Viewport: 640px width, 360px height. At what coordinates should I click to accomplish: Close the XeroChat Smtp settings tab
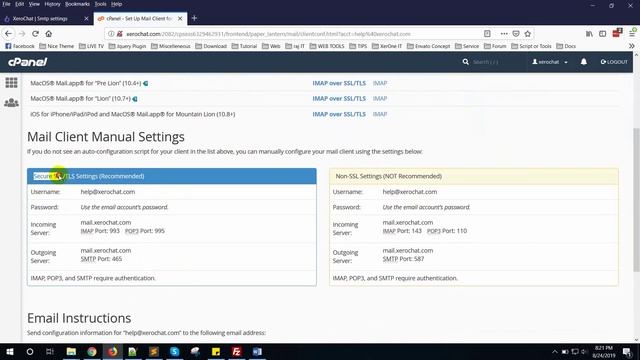click(x=86, y=18)
